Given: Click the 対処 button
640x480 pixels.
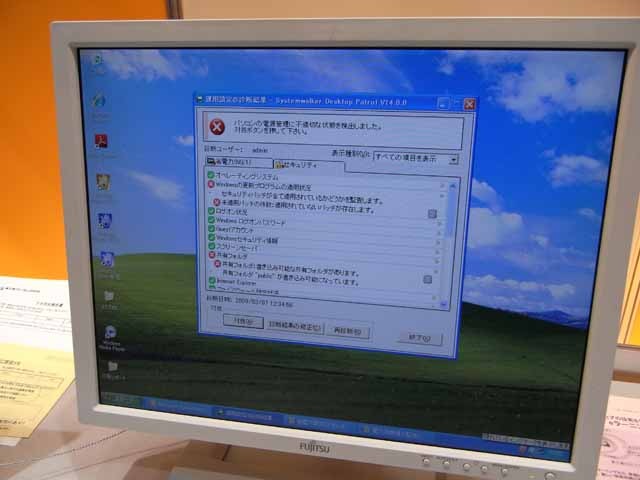Looking at the screenshot, I should [243, 322].
